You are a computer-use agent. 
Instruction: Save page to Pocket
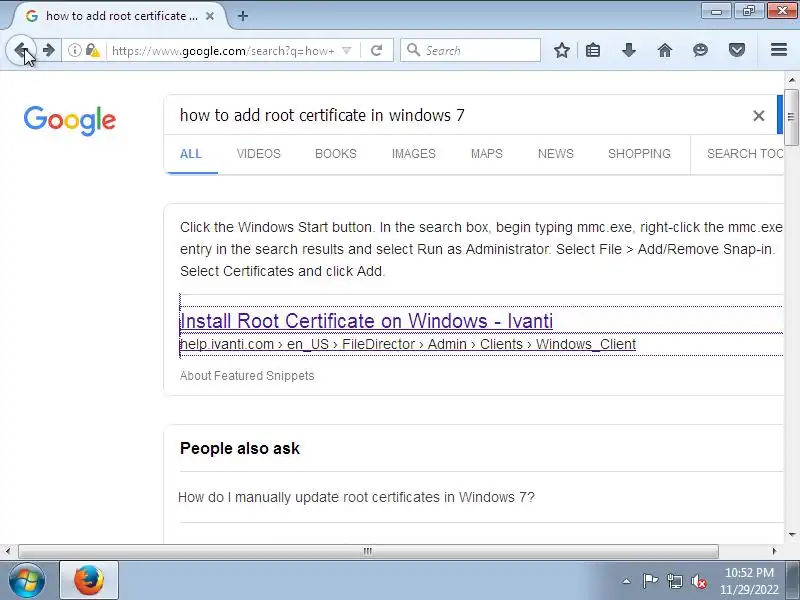point(737,50)
